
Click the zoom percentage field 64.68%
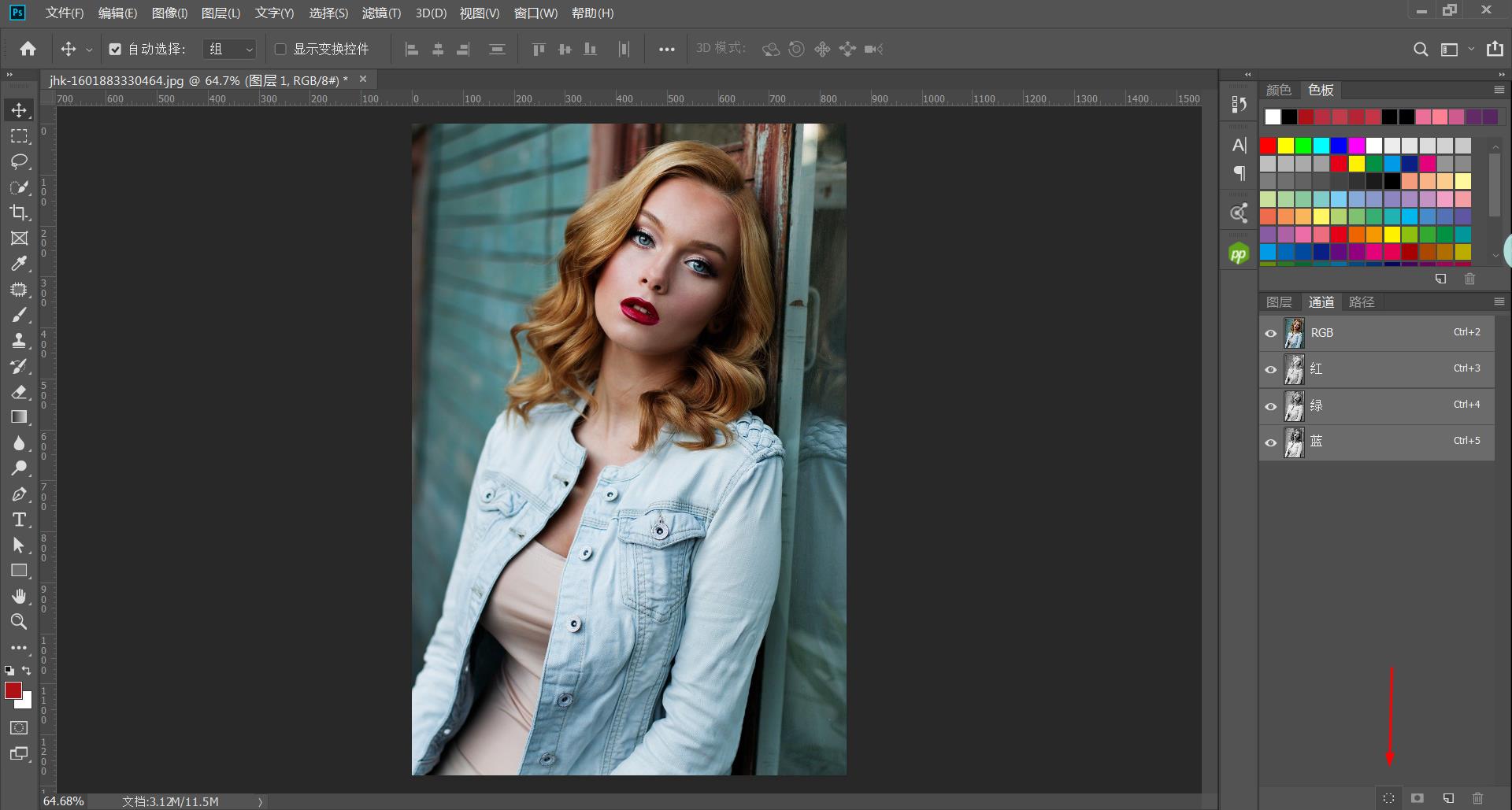click(x=63, y=801)
